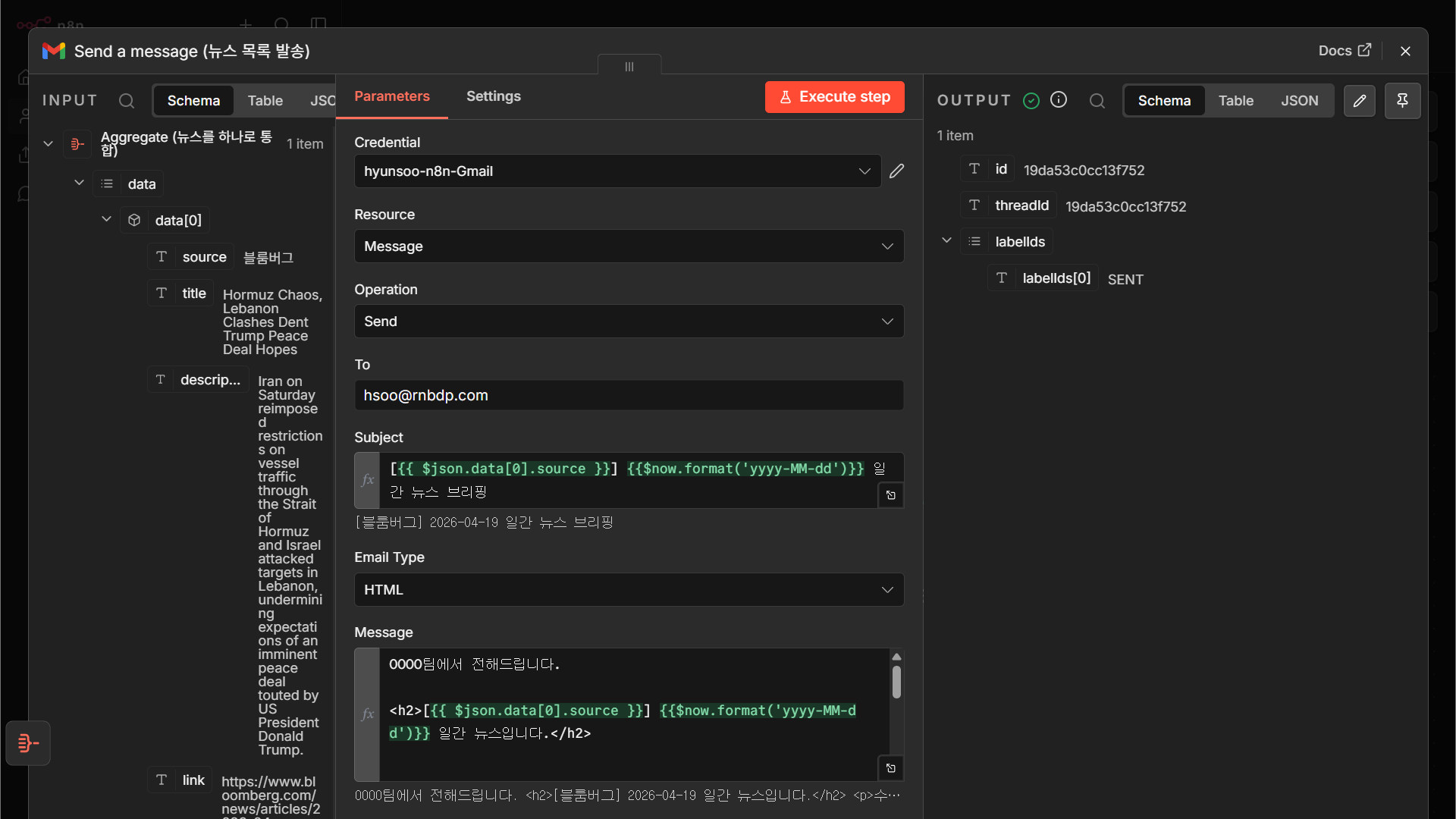Click the Aggregate node icon at bottom left
The width and height of the screenshot is (1456, 819).
pyautogui.click(x=28, y=743)
